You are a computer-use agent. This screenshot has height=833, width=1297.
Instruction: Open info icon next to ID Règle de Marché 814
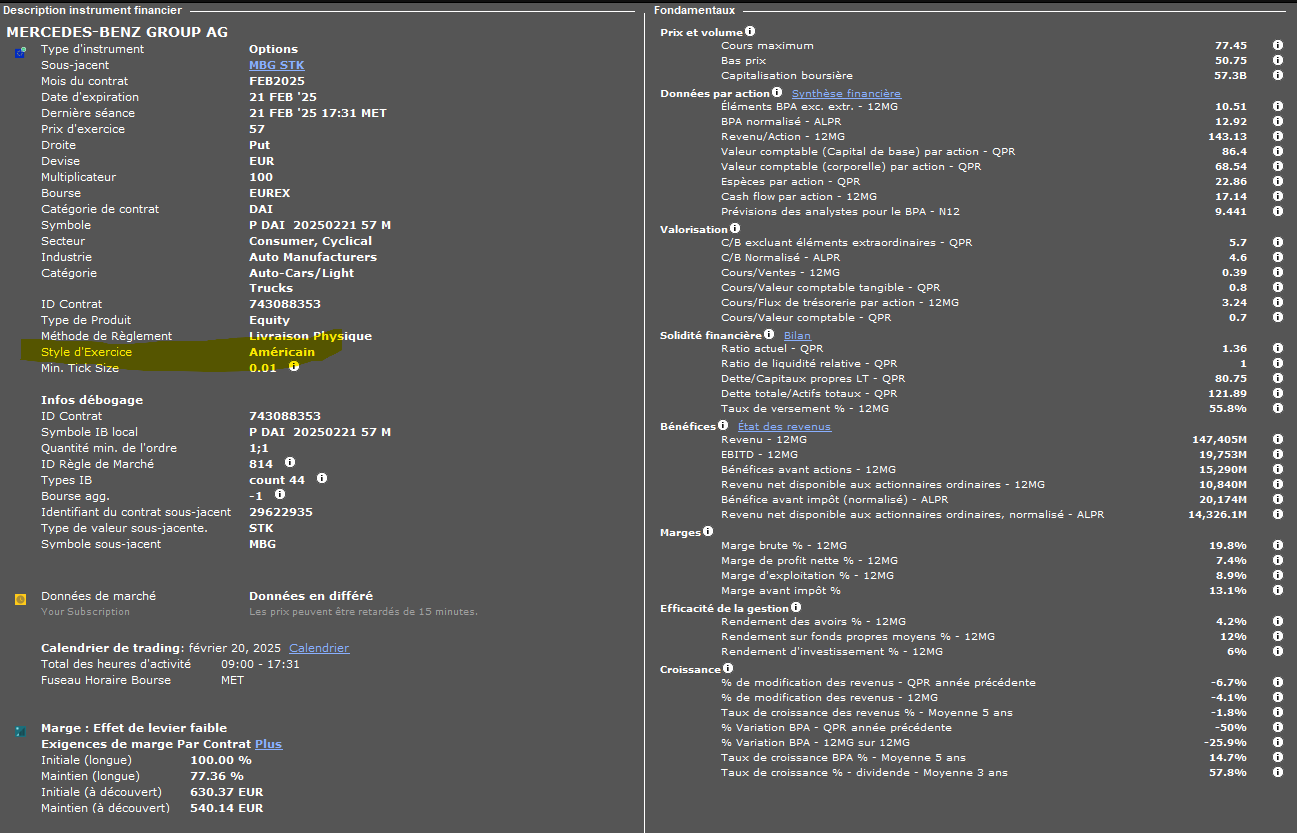pos(290,463)
